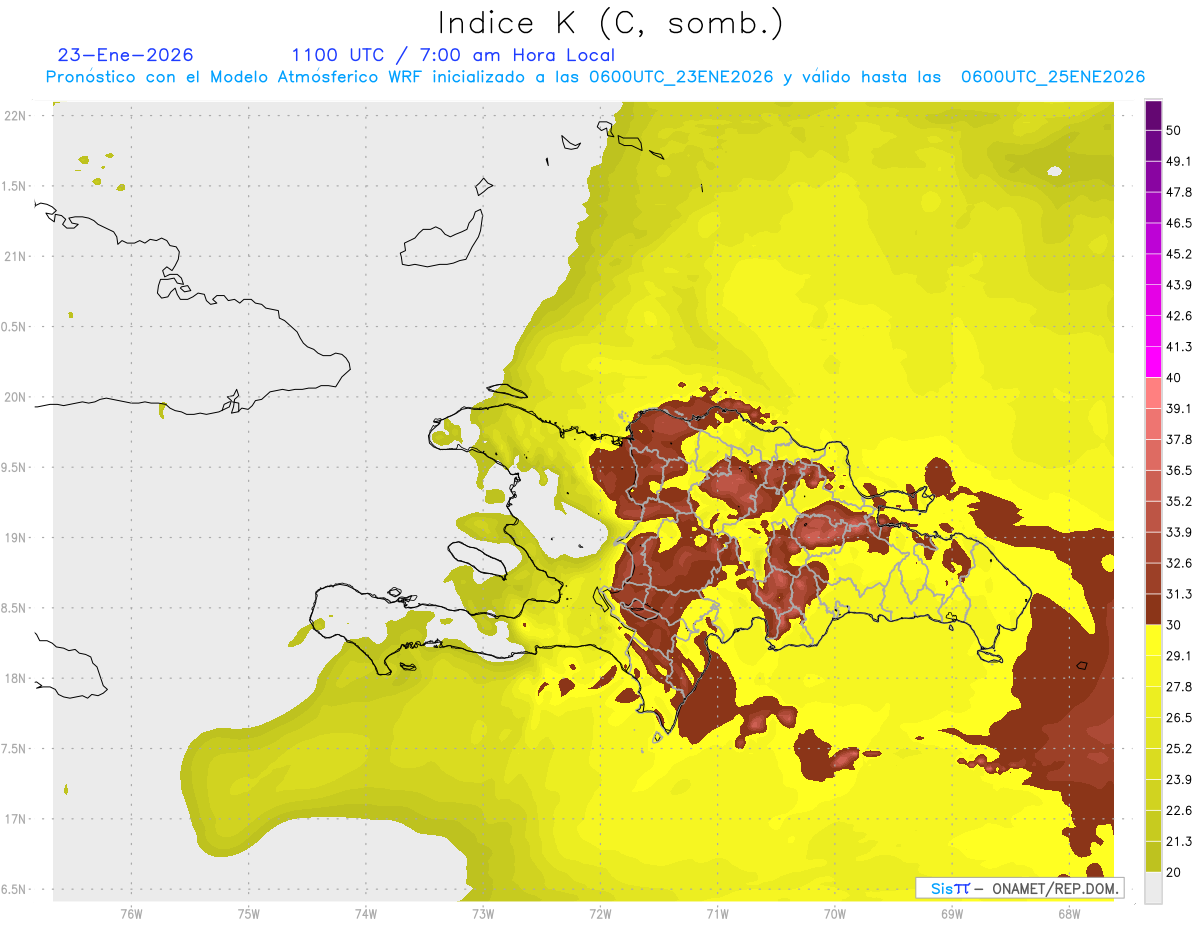Click the 70W longitude axis label
The image size is (1200, 927).
[x=835, y=913]
